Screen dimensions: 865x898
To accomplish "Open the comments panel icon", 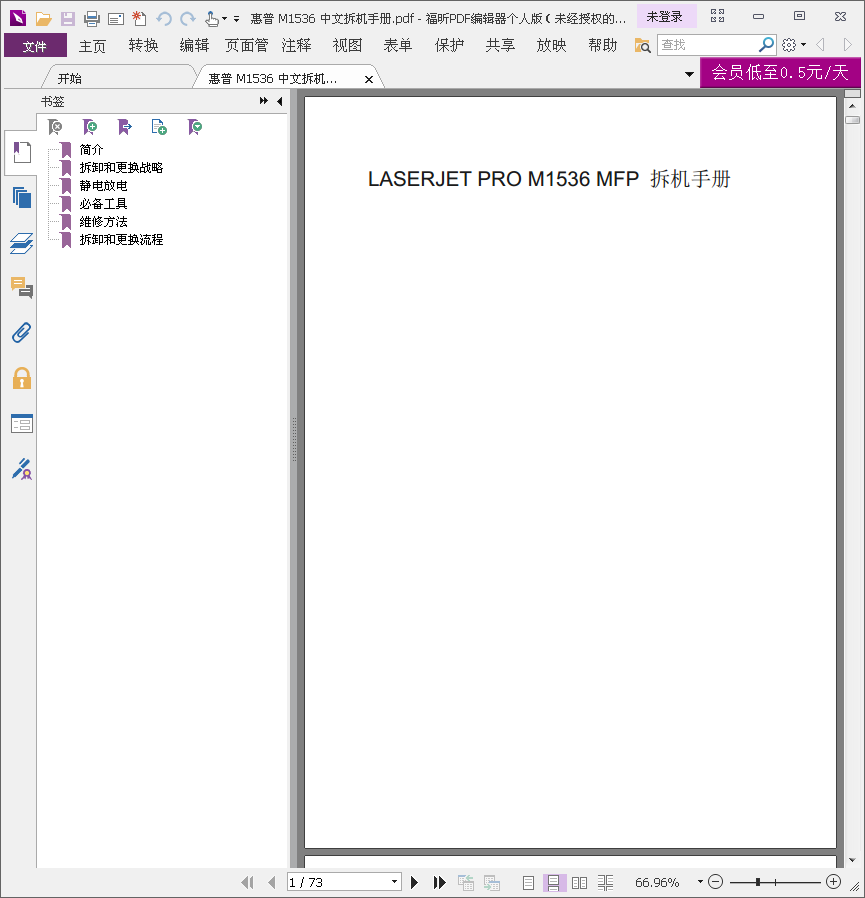I will [22, 287].
